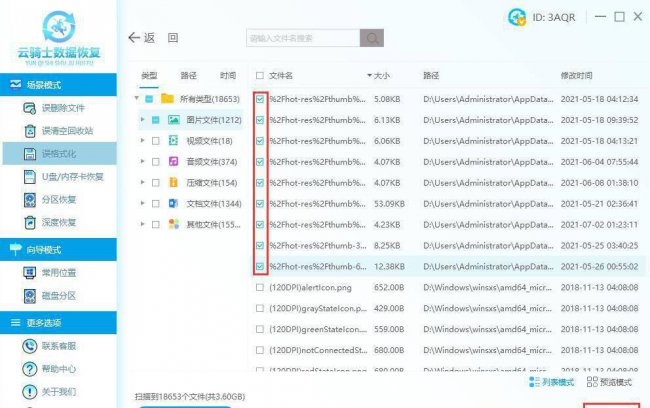This screenshot has height=408, width=650.
Task: Open the 常用位置 monitor icon
Action: [30, 273]
